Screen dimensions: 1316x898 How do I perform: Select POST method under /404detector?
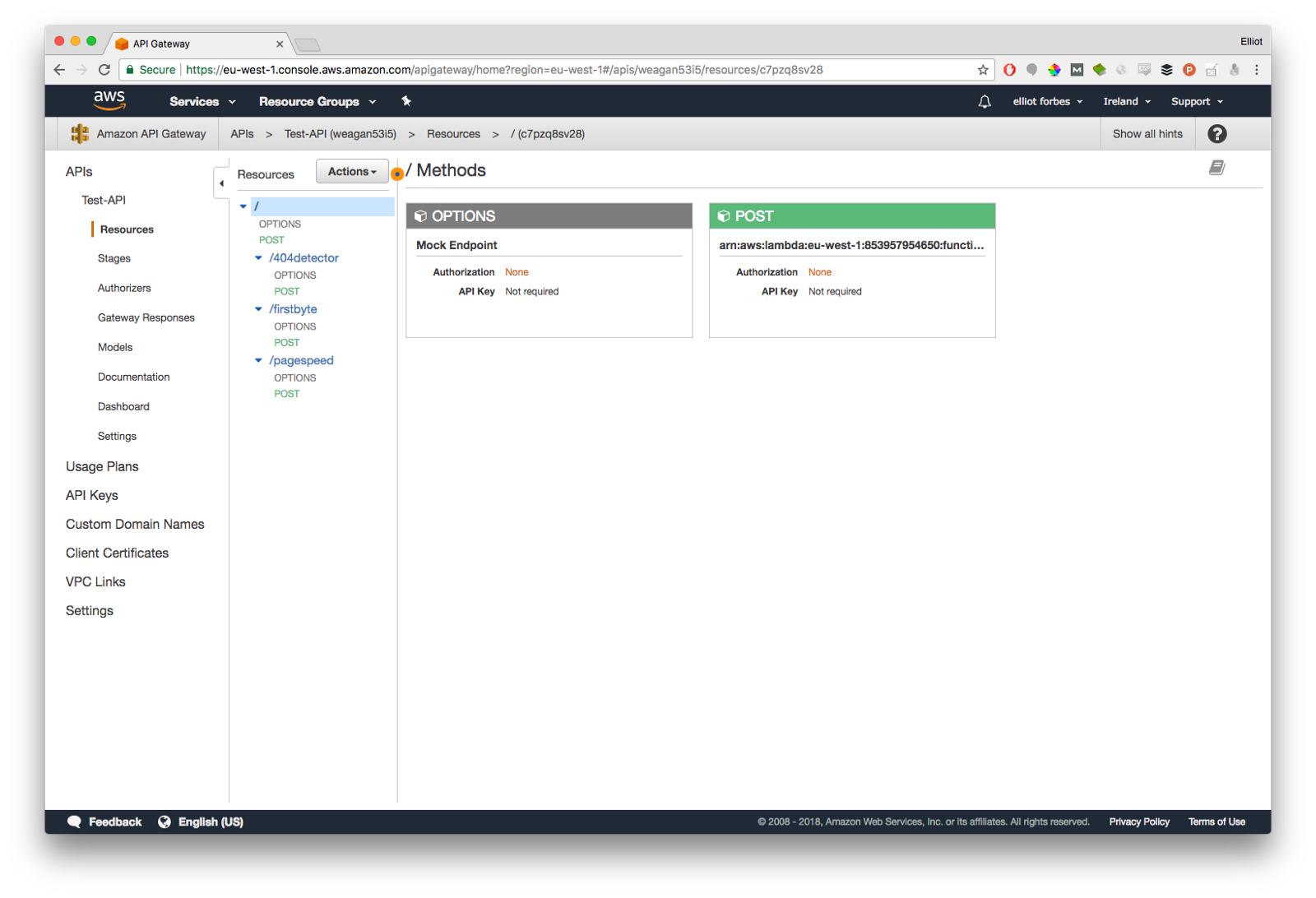tap(287, 291)
